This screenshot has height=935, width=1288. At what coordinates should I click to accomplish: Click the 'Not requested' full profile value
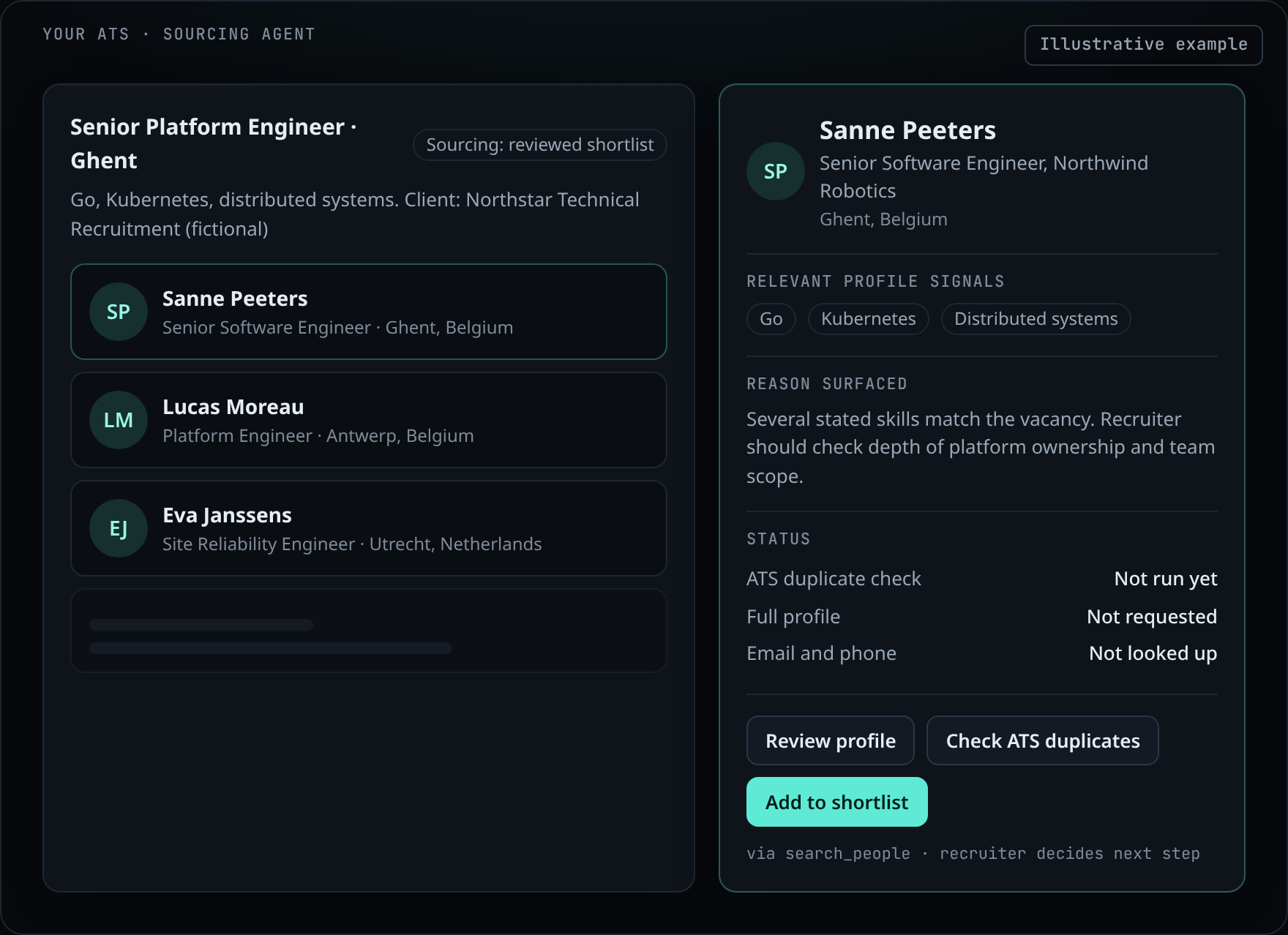[1152, 617]
